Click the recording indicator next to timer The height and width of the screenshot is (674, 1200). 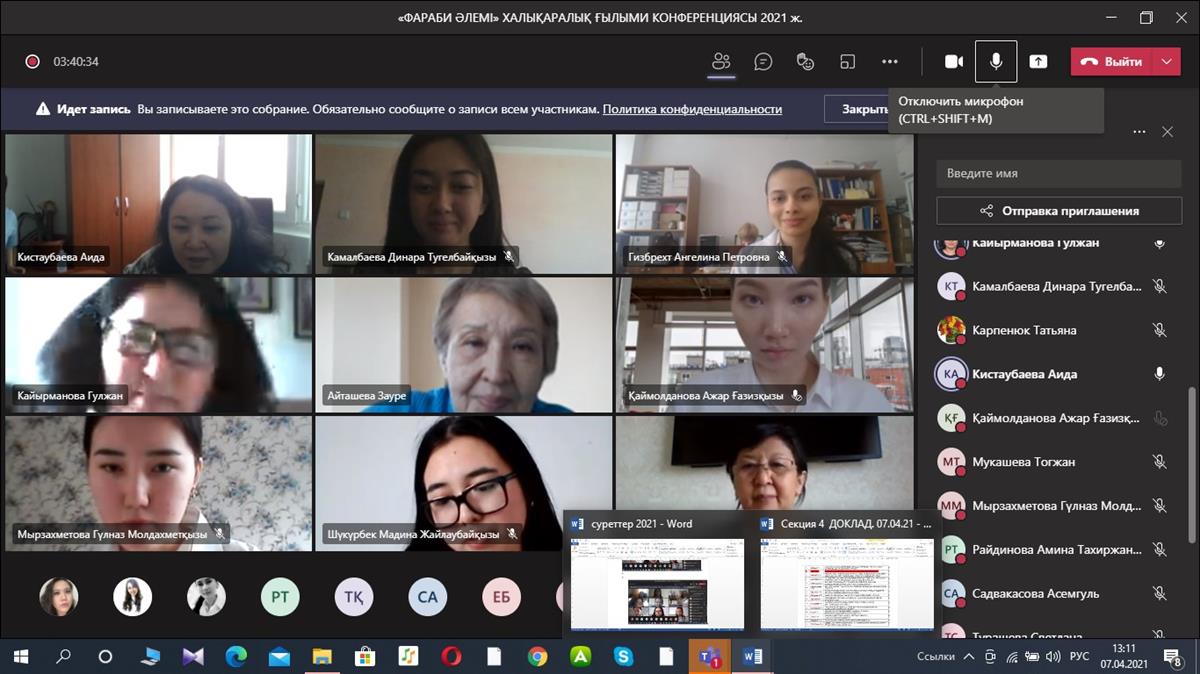point(32,61)
